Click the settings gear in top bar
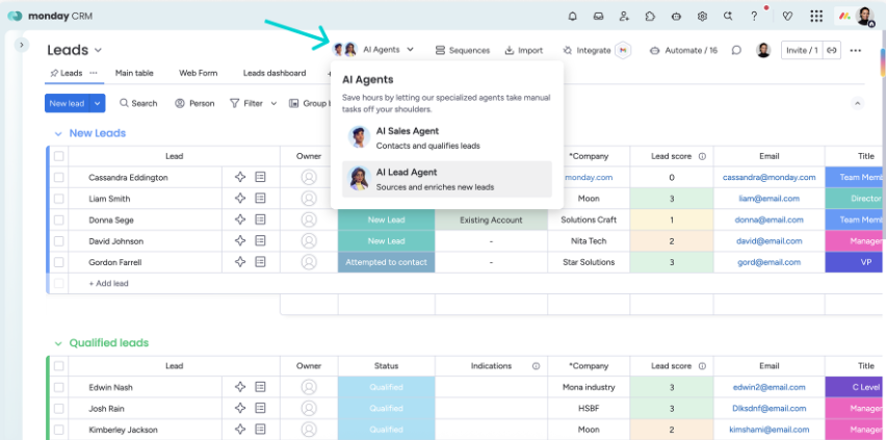This screenshot has height=441, width=887. (703, 16)
